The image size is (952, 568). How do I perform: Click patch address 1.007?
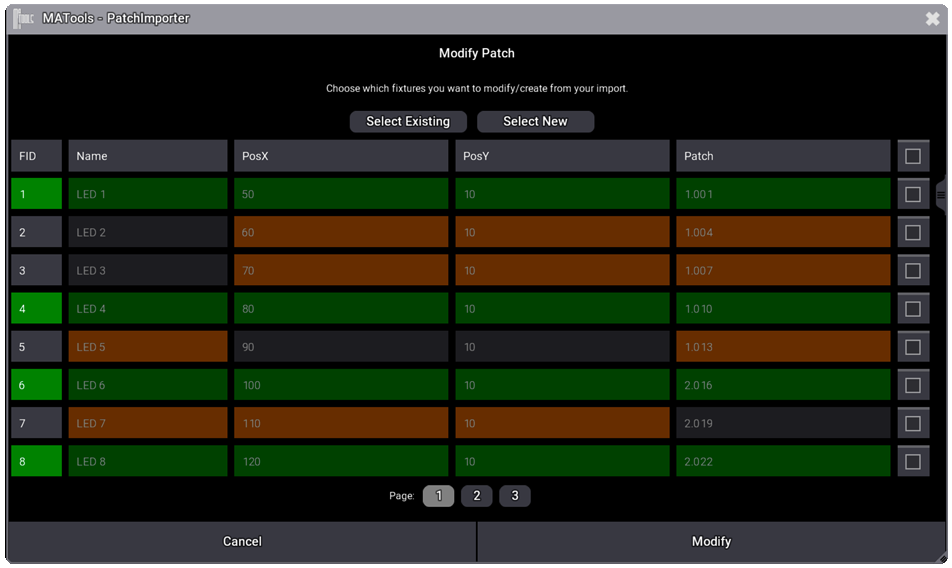tap(783, 271)
